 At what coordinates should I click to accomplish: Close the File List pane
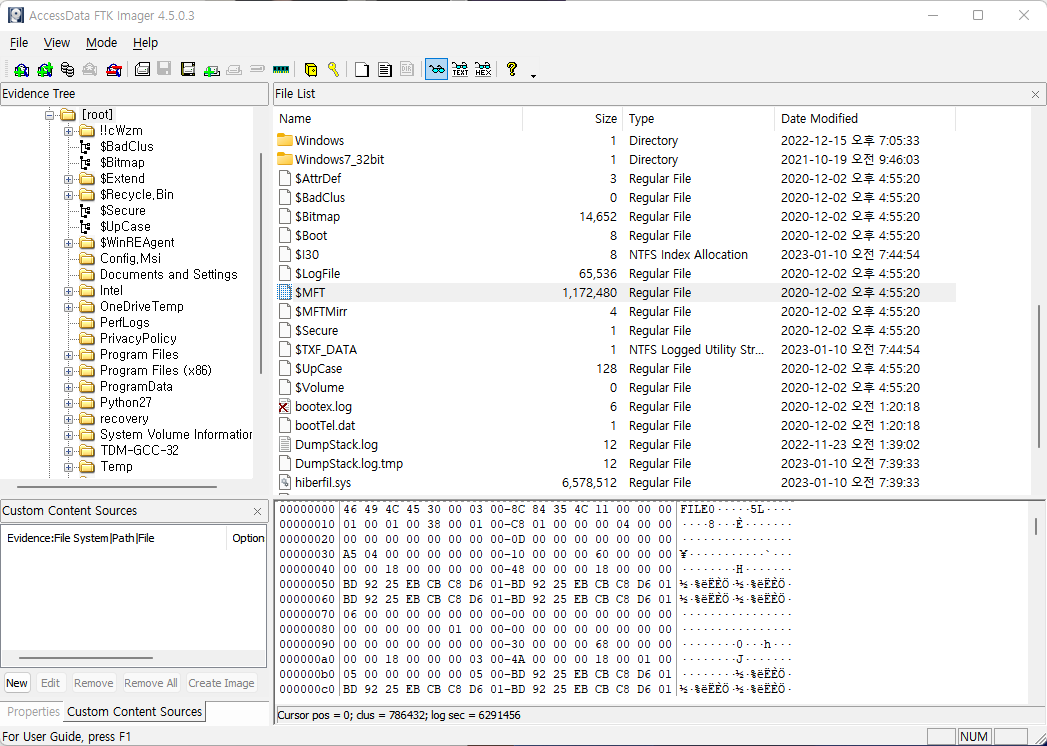(x=1035, y=95)
